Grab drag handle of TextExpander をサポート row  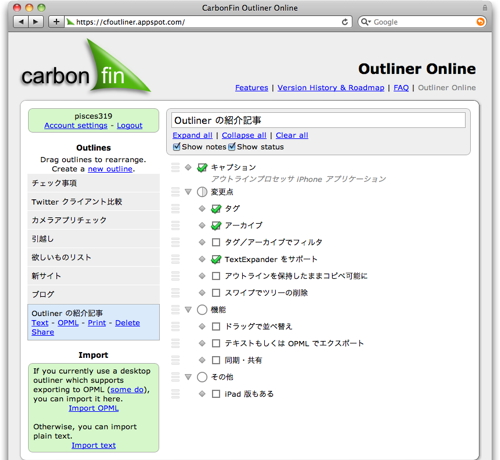175,259
